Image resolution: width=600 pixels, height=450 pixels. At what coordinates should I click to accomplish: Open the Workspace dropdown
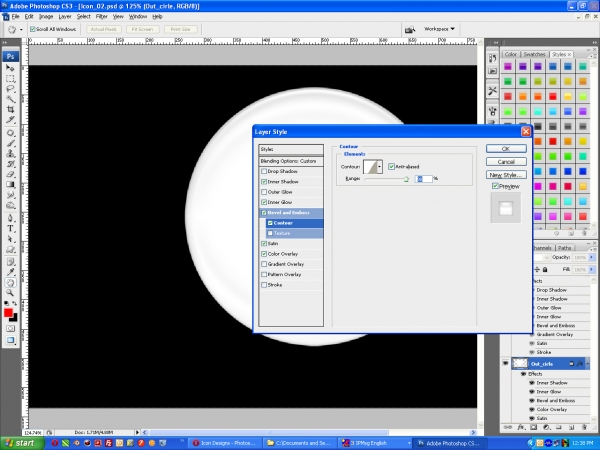(439, 29)
